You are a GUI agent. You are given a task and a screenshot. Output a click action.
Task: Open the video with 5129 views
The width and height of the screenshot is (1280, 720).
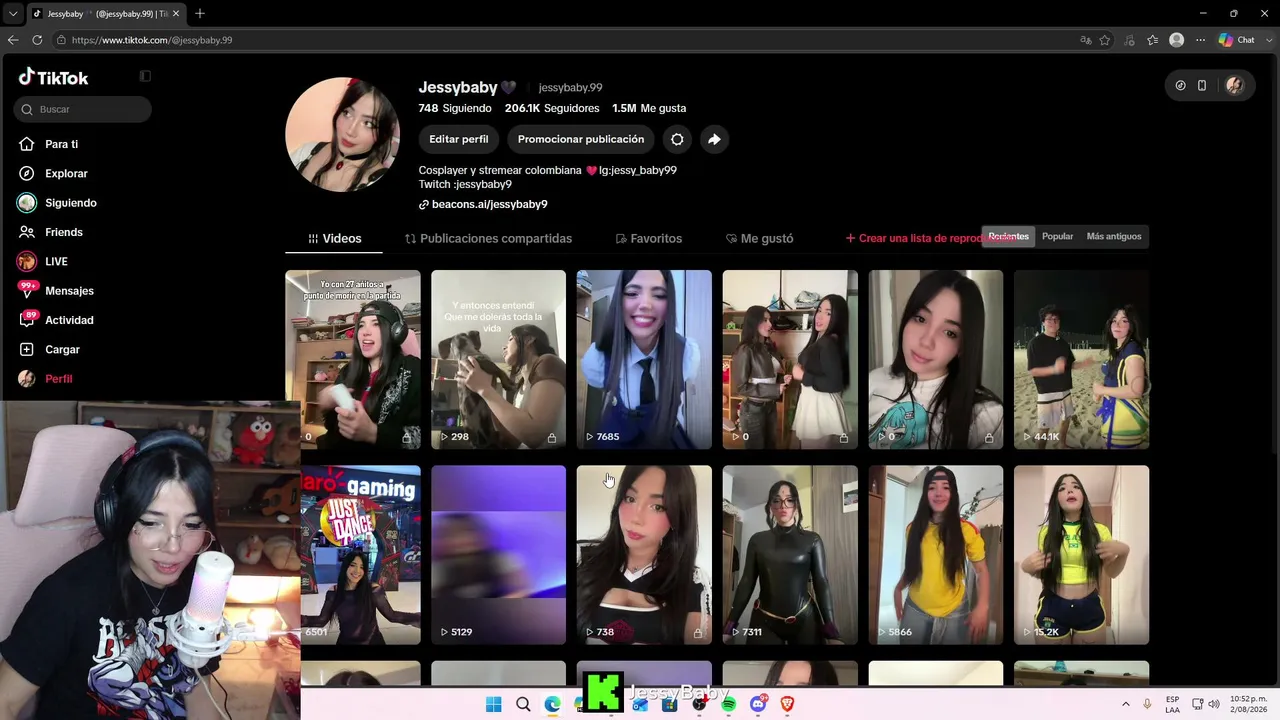(x=498, y=555)
